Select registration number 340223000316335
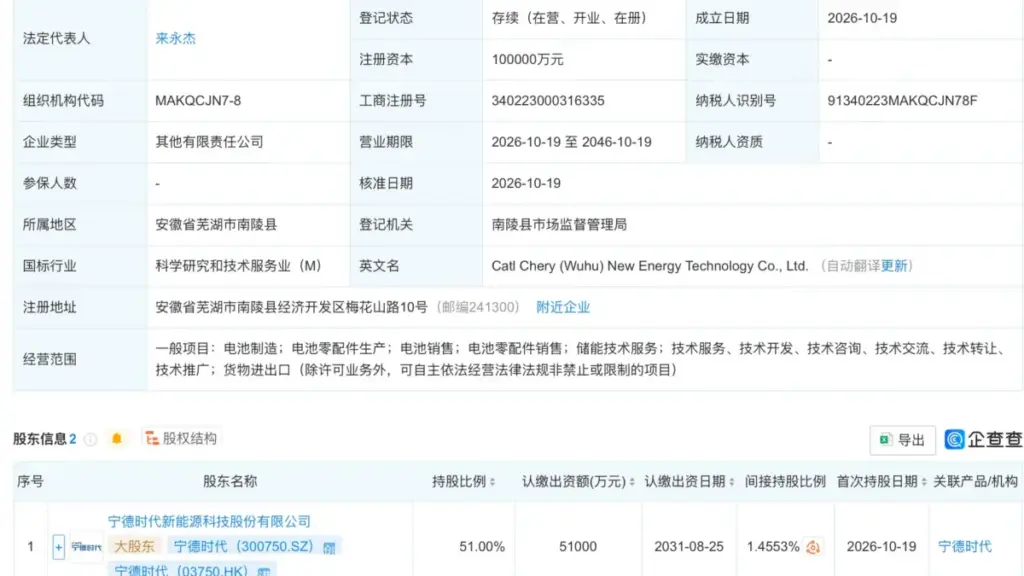This screenshot has width=1024, height=576. click(548, 101)
